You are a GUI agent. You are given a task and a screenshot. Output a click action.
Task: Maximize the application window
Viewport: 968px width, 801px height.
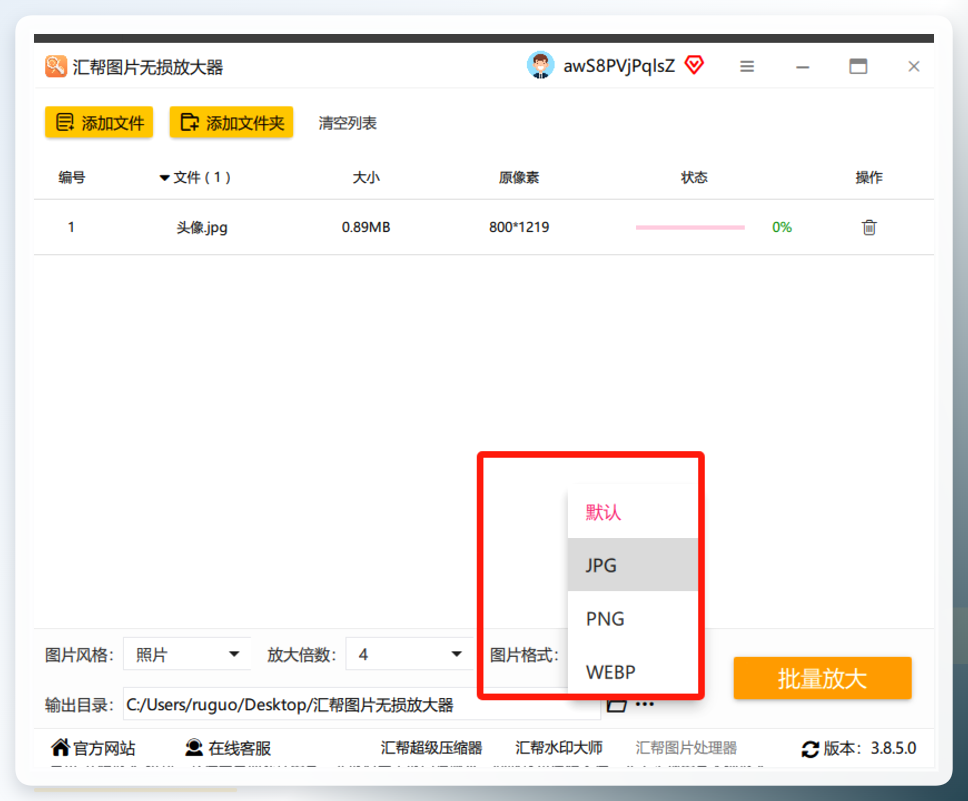(858, 66)
